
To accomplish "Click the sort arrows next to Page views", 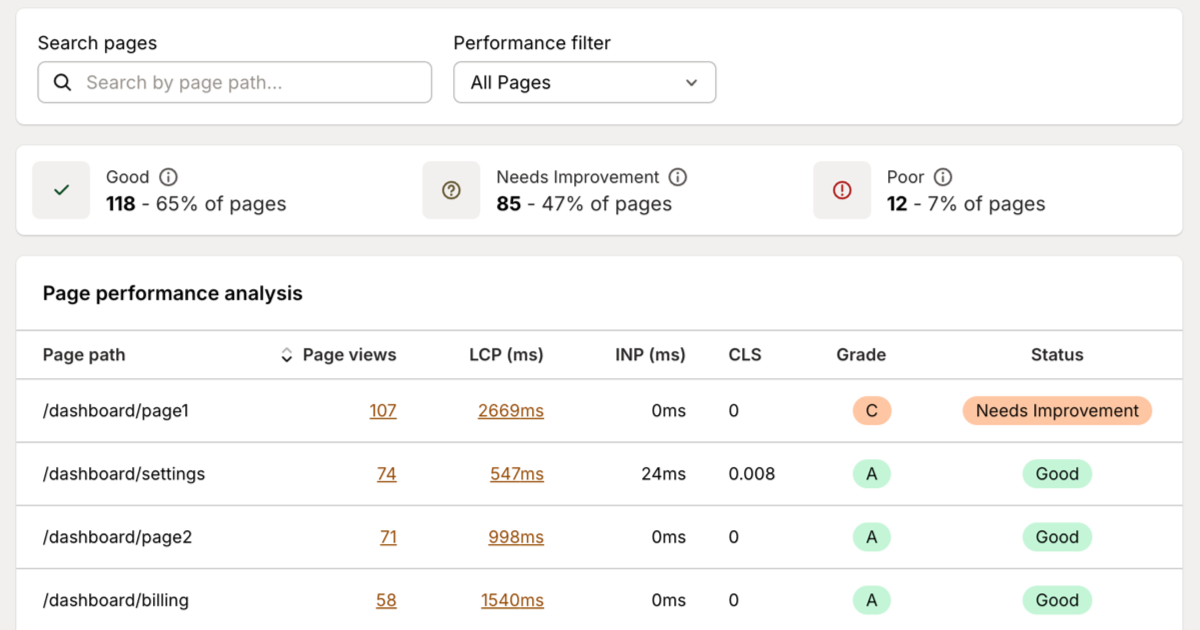I will (x=286, y=354).
